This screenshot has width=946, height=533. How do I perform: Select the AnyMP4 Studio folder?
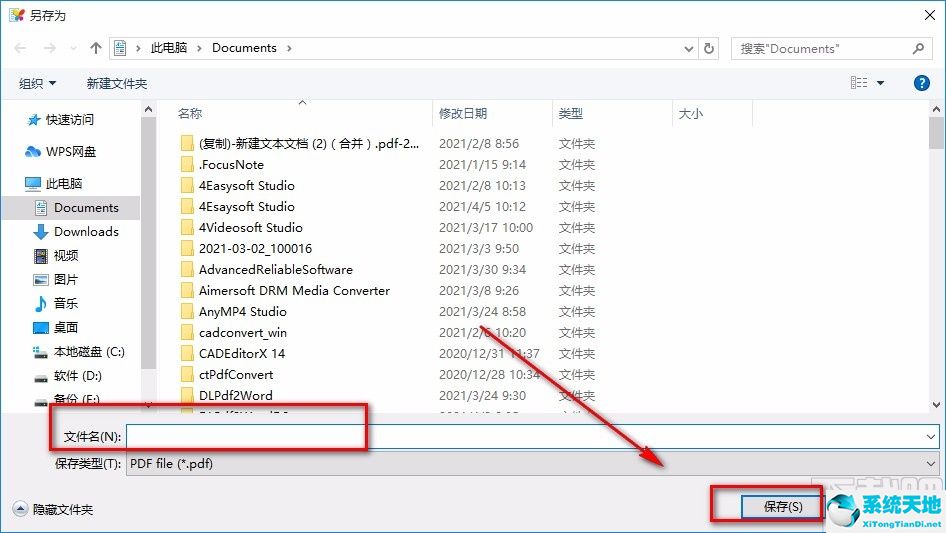click(243, 312)
